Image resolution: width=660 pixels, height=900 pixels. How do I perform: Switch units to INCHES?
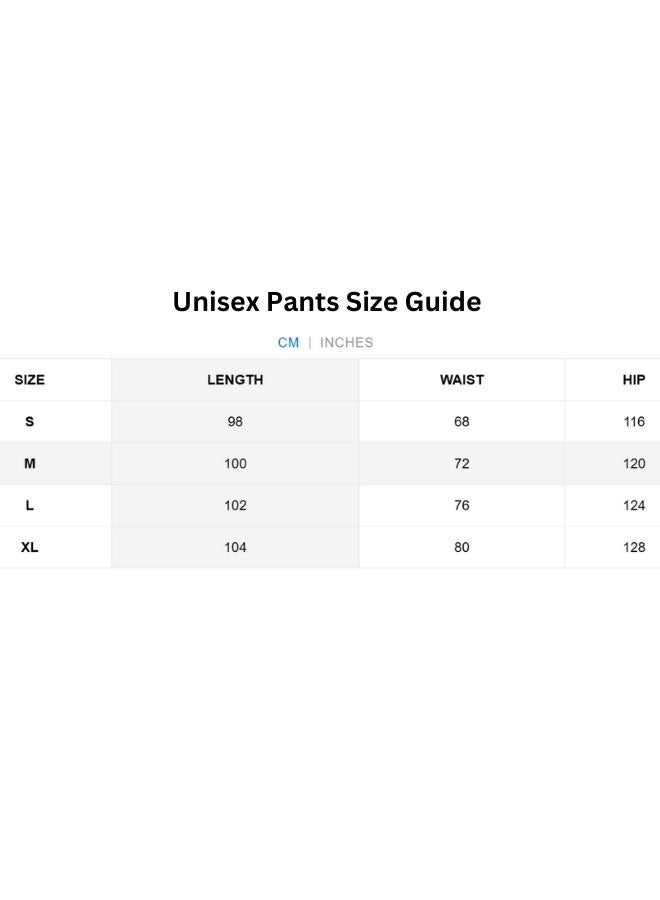[346, 342]
